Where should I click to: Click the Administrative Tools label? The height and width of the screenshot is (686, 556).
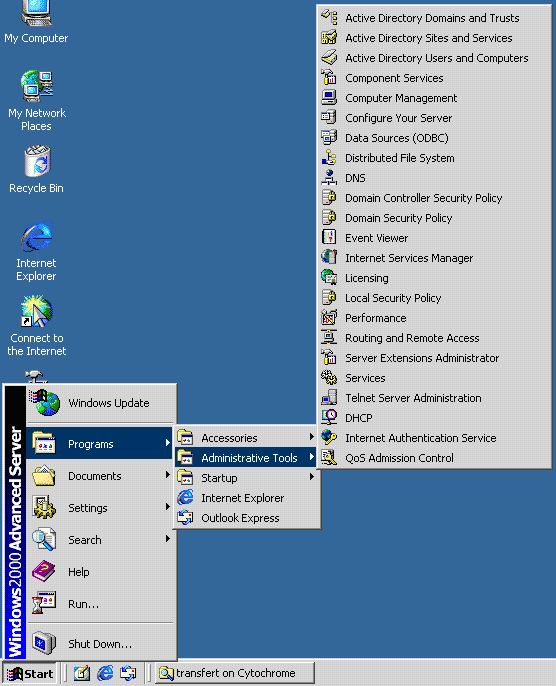click(x=249, y=458)
